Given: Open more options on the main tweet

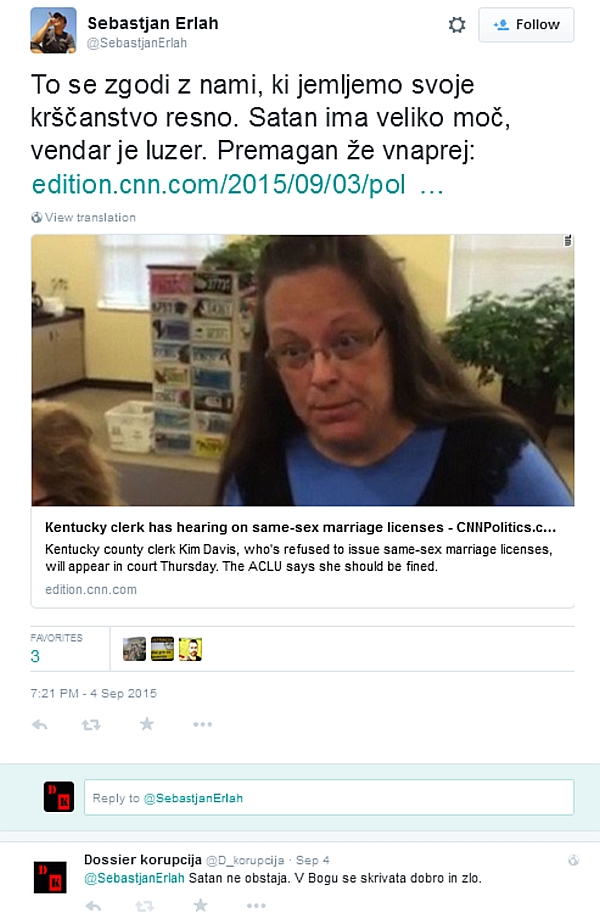Looking at the screenshot, I should pos(203,725).
